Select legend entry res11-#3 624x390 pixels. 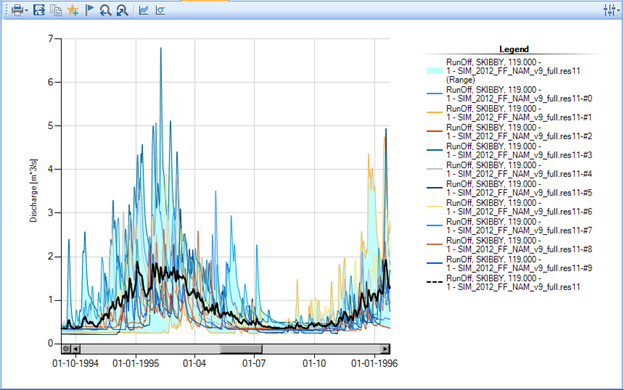pos(509,150)
